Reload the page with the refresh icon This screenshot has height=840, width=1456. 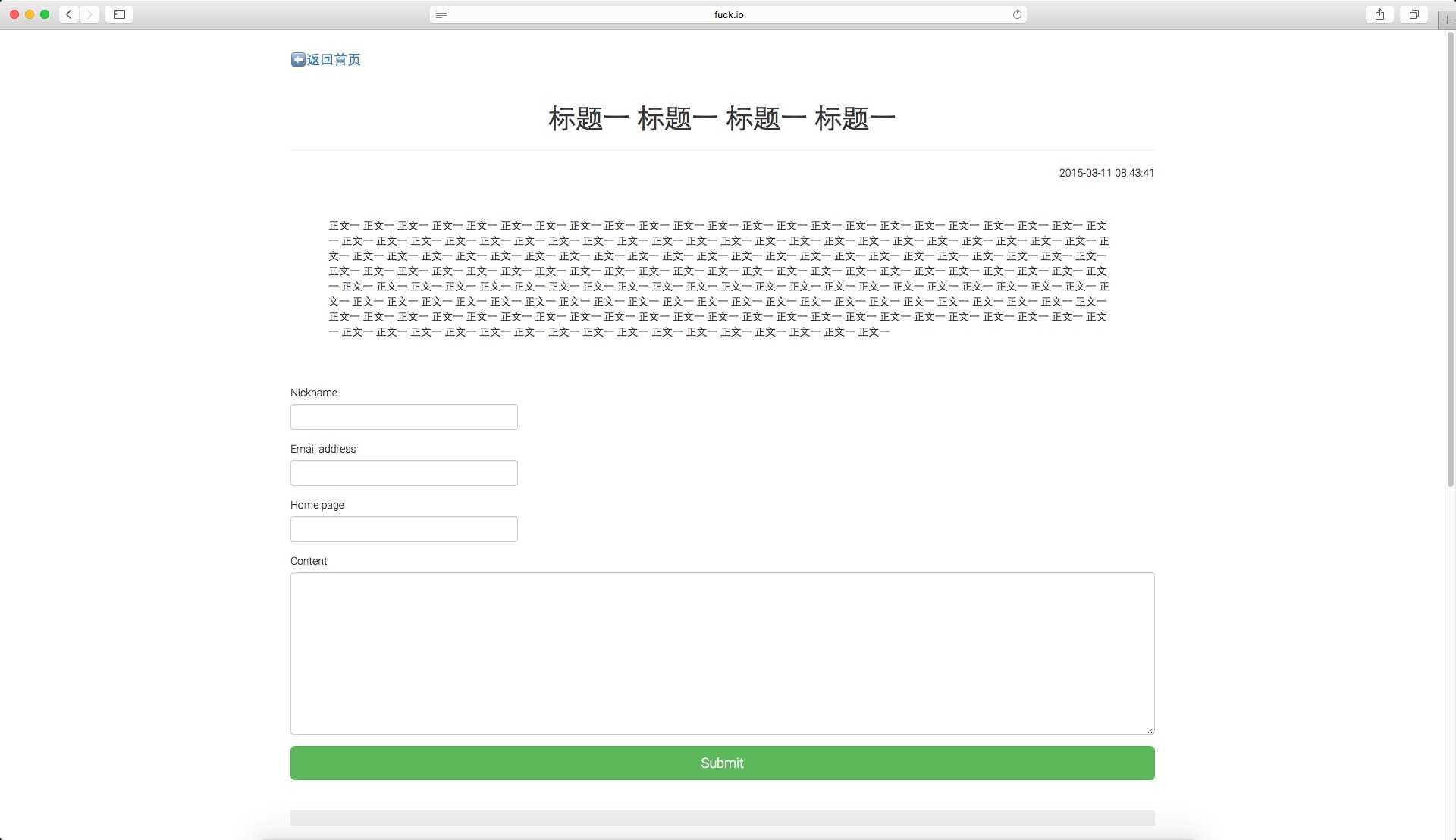point(1017,14)
